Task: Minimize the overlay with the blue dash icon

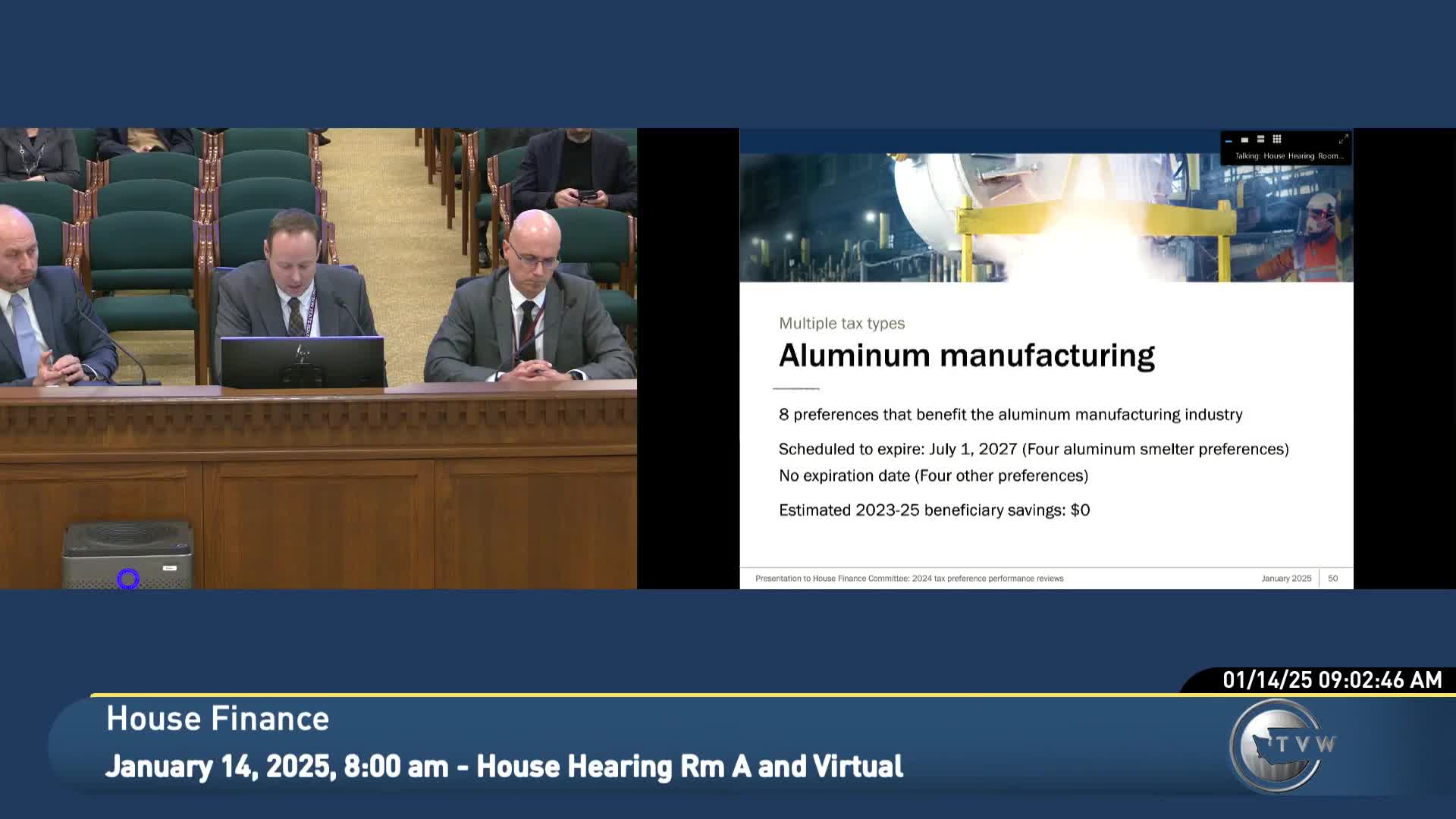Action: coord(1228,141)
